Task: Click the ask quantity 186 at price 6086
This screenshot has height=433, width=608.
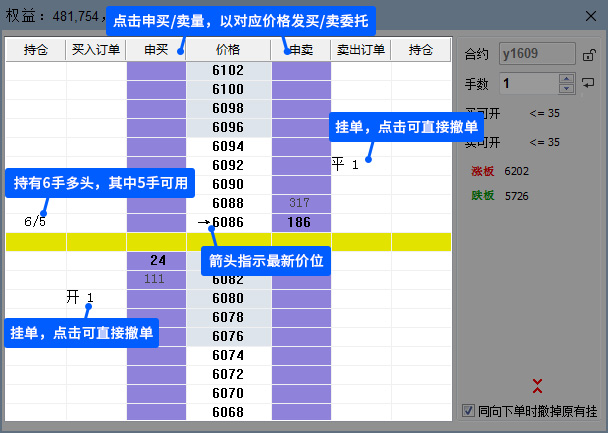Action: (x=300, y=221)
